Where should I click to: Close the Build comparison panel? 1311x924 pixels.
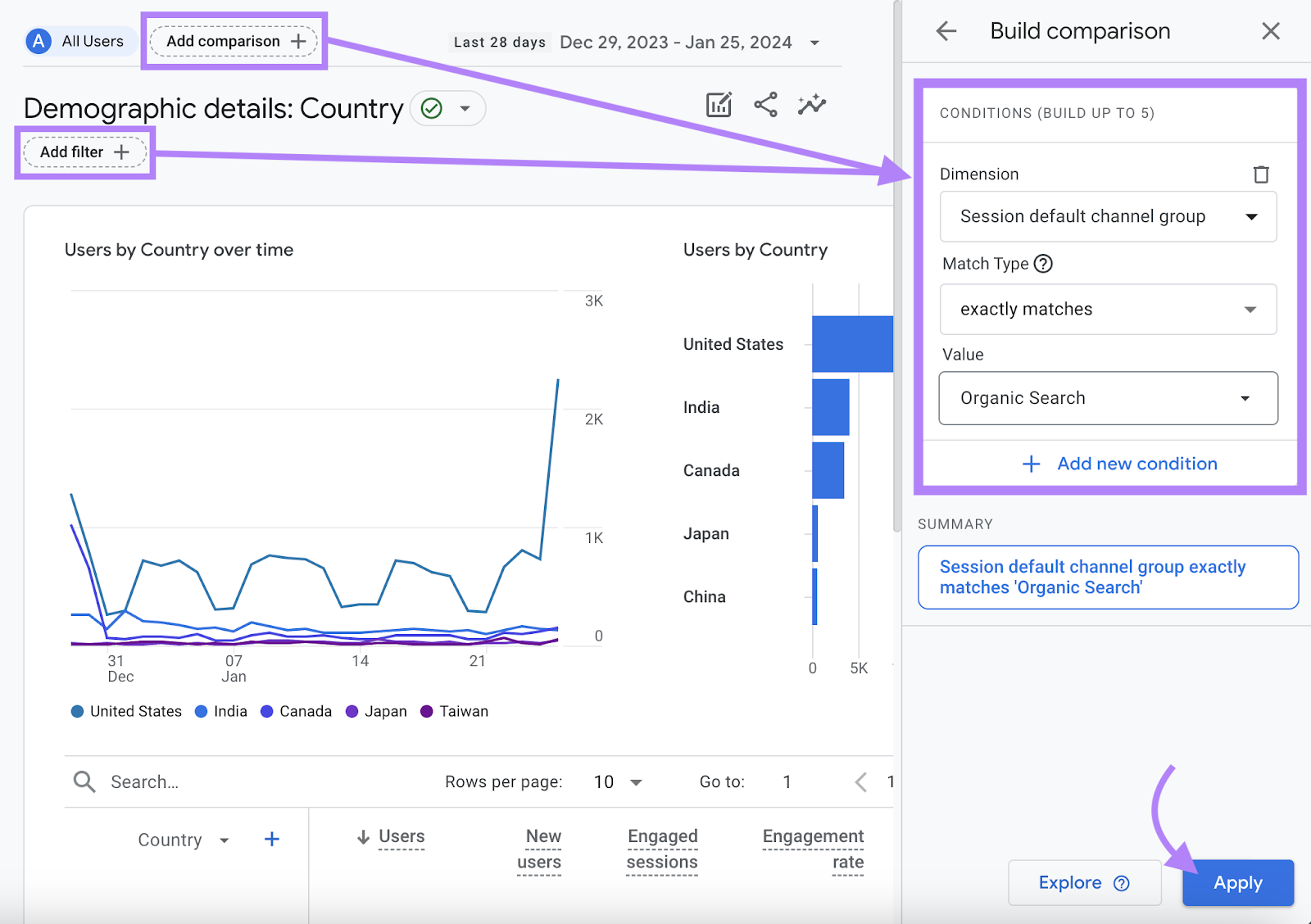[1271, 31]
